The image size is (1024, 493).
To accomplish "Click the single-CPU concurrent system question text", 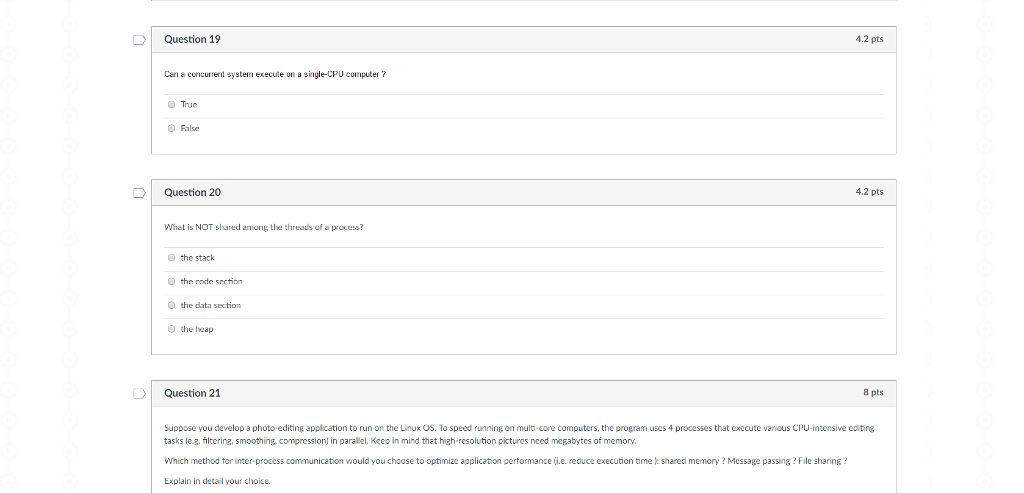I will pyautogui.click(x=275, y=74).
